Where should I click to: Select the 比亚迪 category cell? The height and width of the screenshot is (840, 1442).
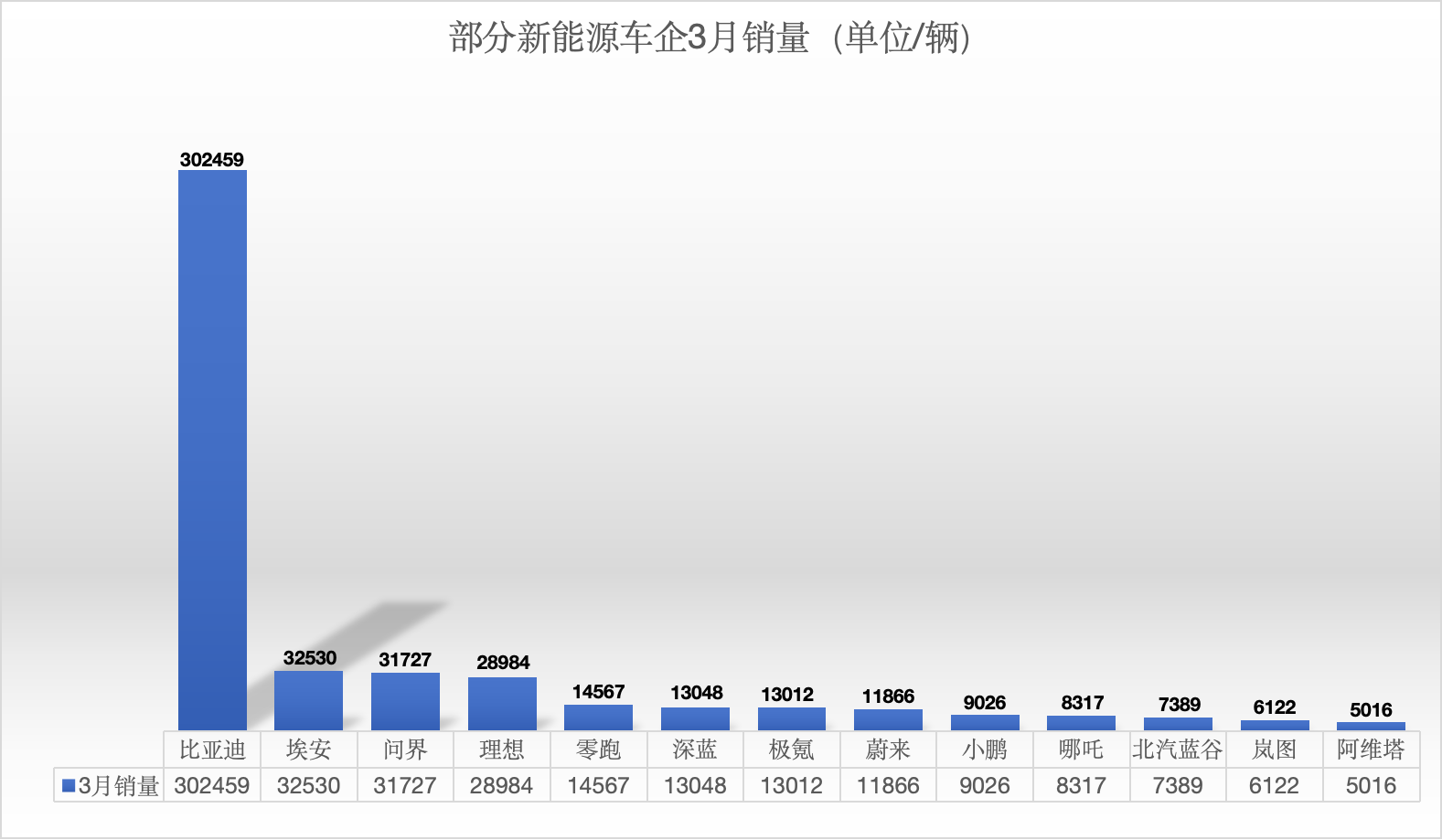click(212, 750)
